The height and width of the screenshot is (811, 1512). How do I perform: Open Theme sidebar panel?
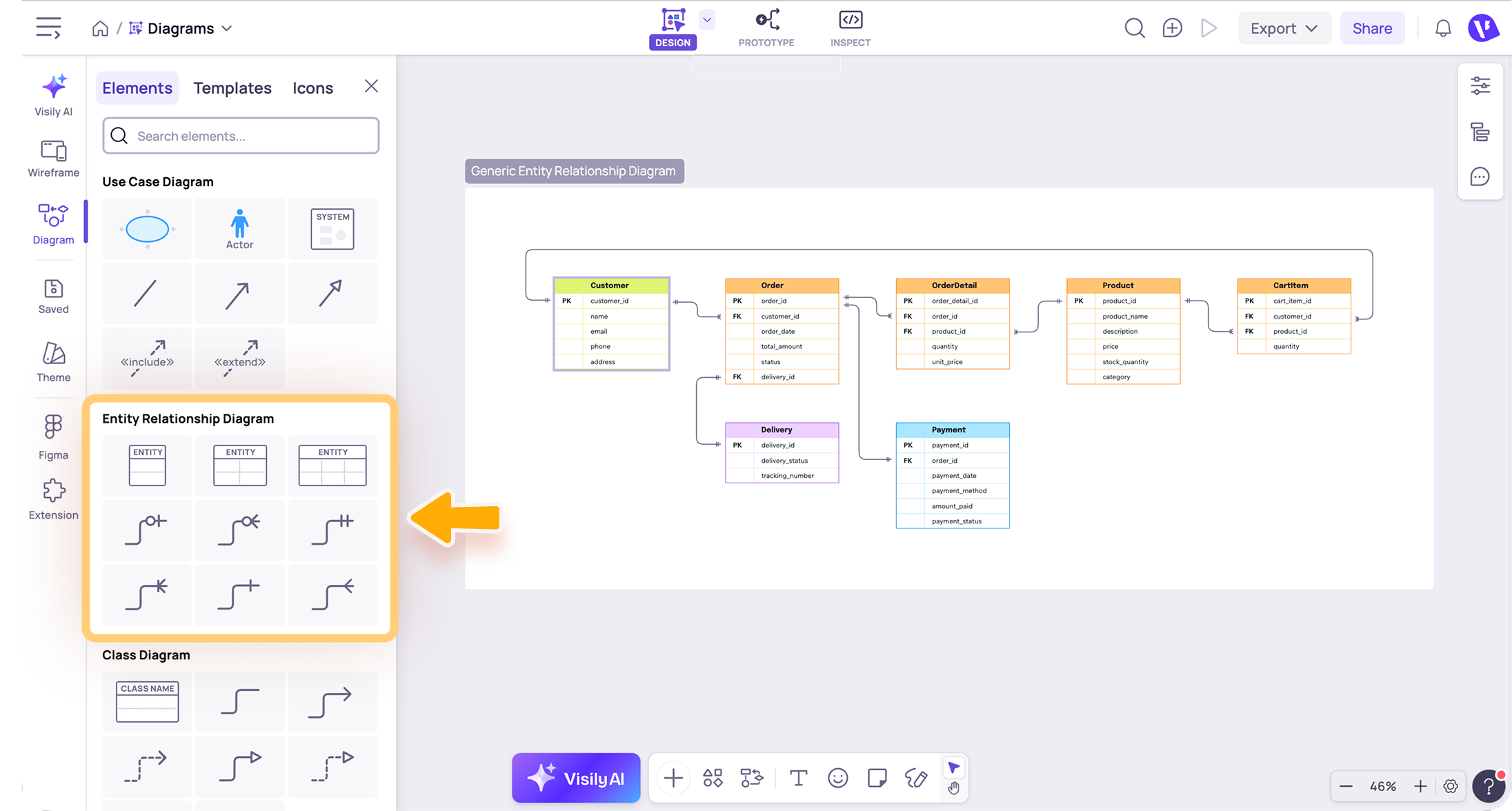(53, 363)
